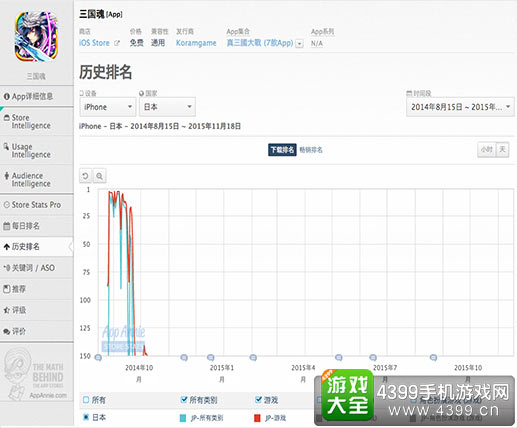Viewport: 517px width, 428px height.
Task: Uncheck the 游戏 checkbox
Action: (258, 399)
